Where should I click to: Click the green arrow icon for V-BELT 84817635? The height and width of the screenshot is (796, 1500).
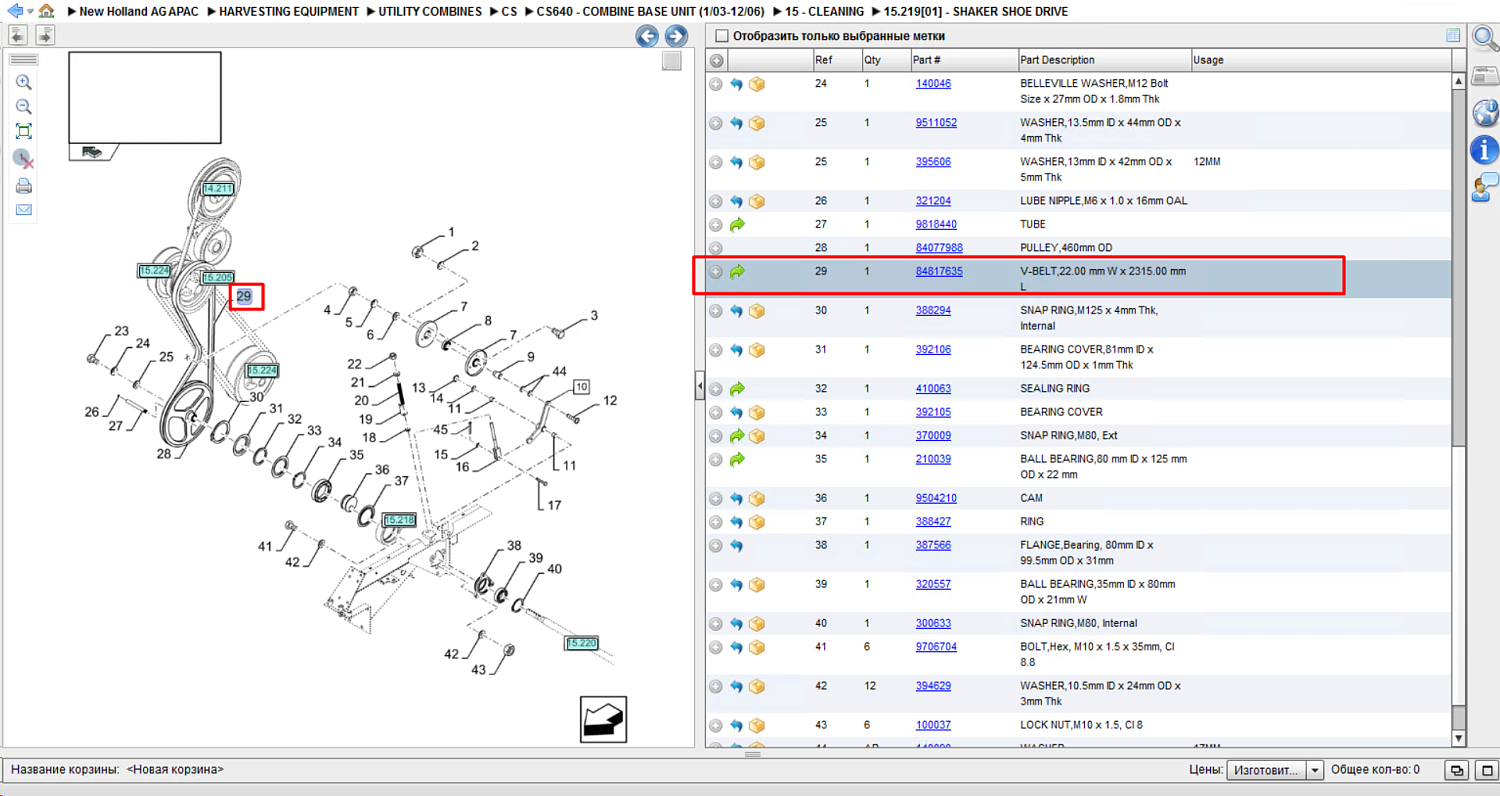tap(737, 272)
